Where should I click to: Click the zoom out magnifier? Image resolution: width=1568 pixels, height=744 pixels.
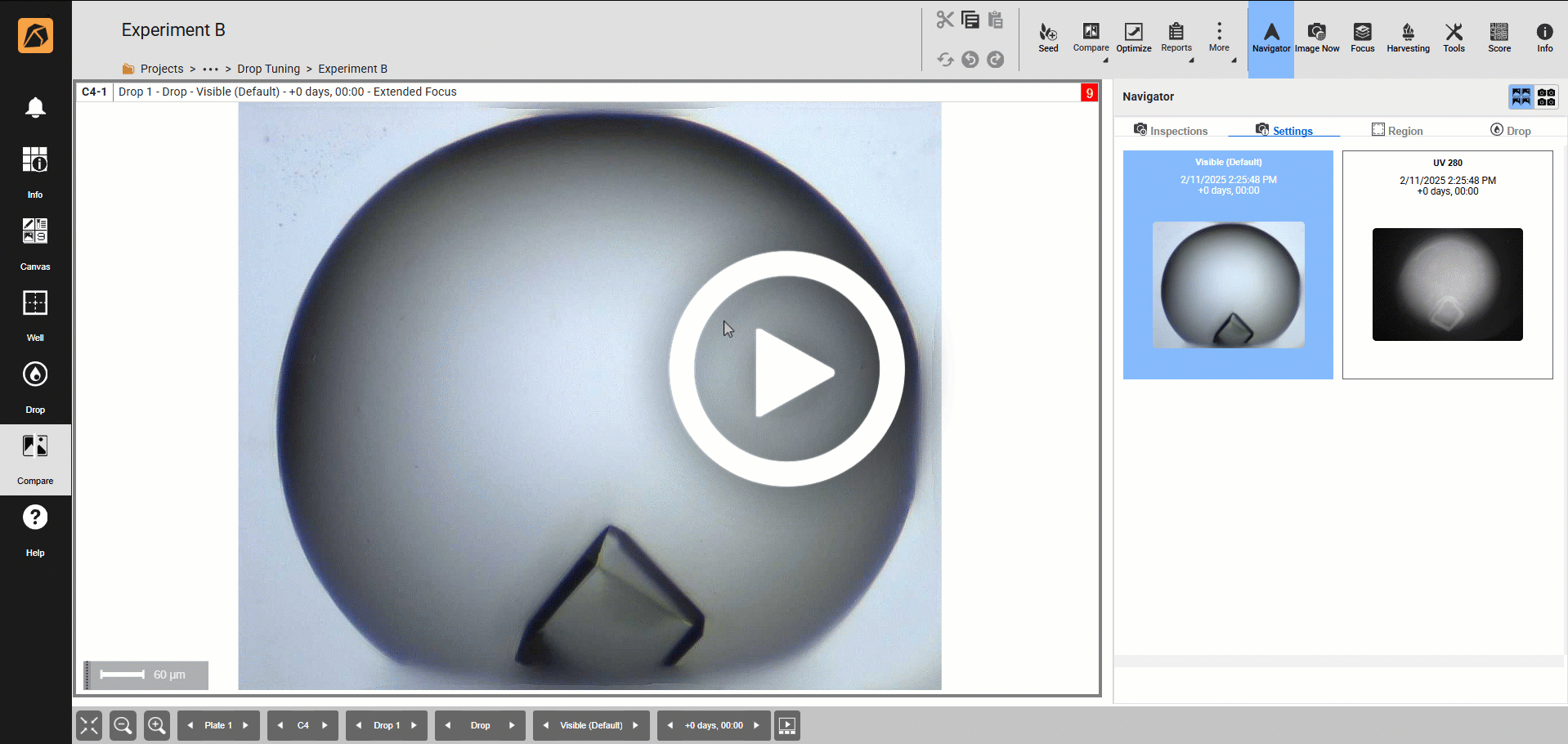coord(123,725)
